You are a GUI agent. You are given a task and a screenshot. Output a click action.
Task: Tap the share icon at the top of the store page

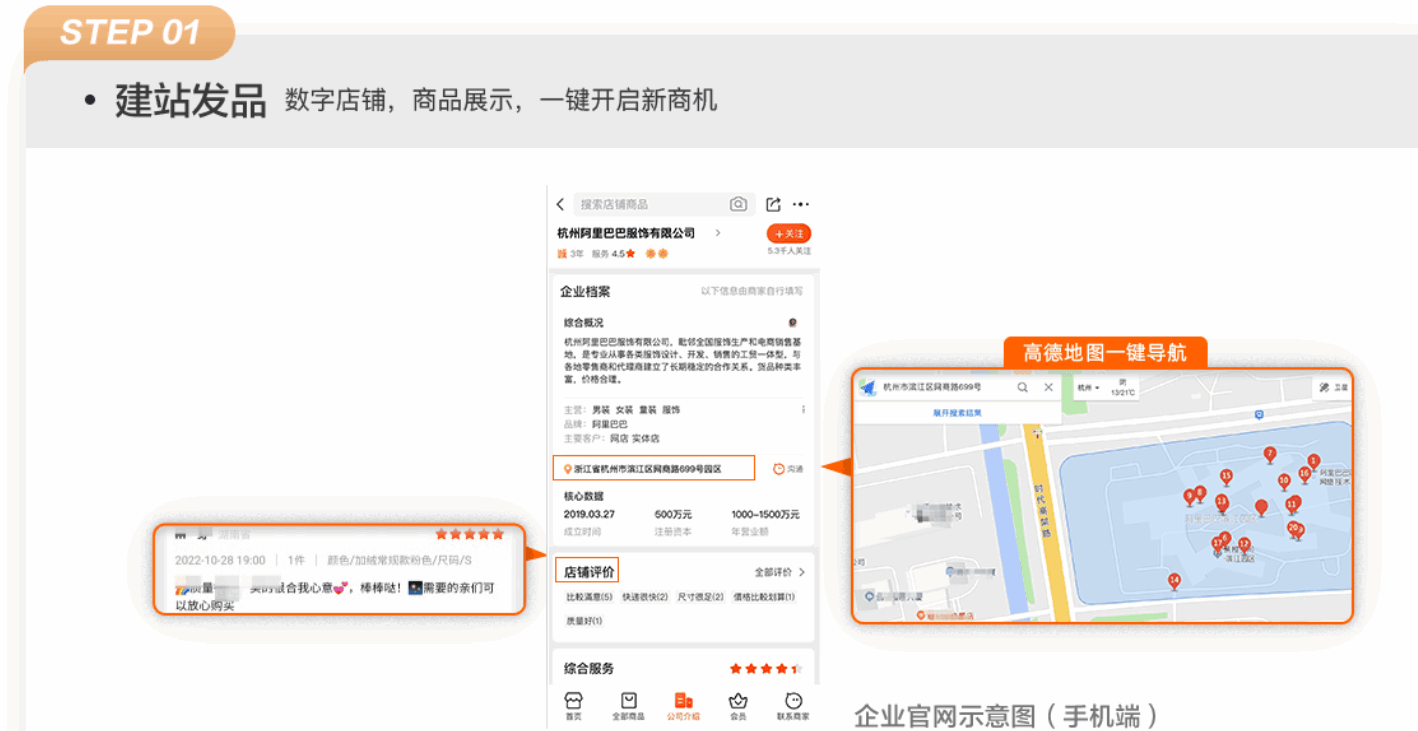click(773, 204)
